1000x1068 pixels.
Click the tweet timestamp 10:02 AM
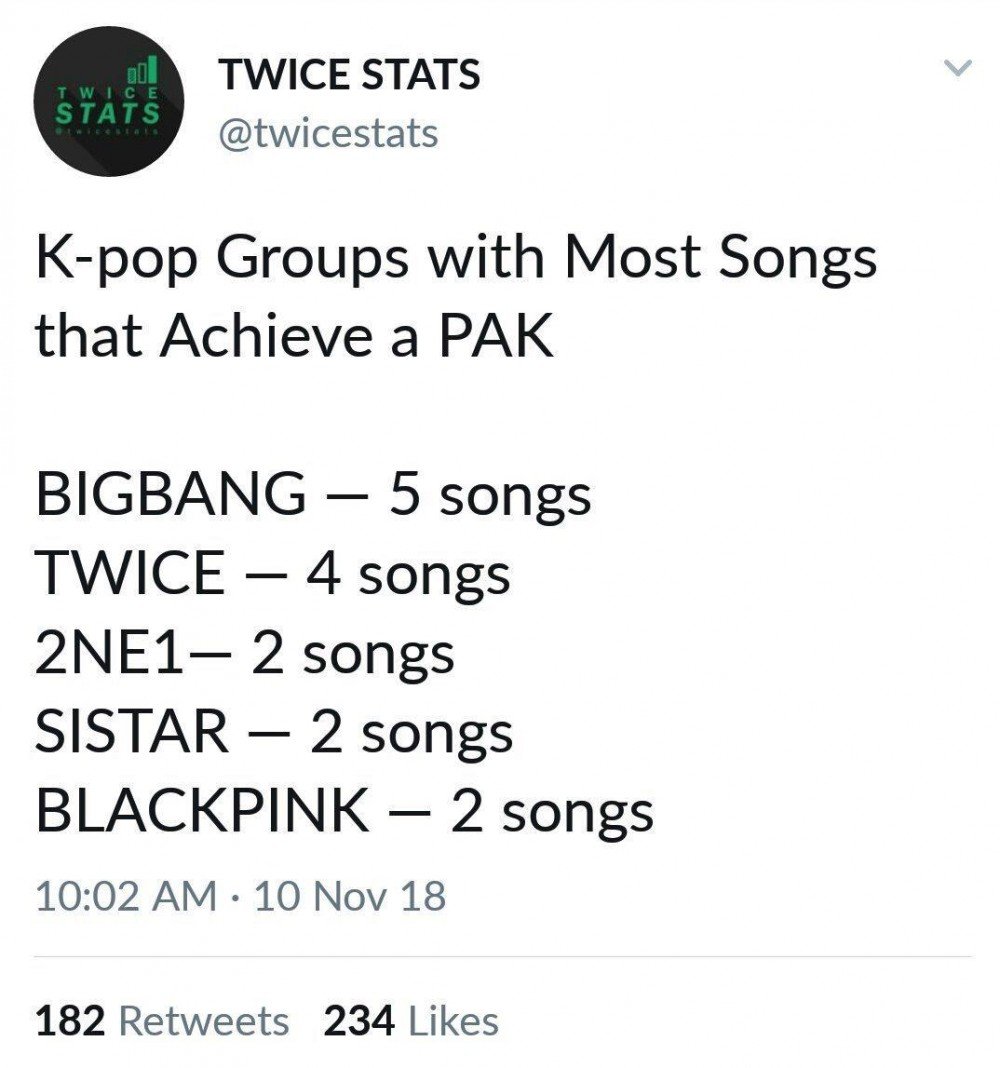pos(126,895)
